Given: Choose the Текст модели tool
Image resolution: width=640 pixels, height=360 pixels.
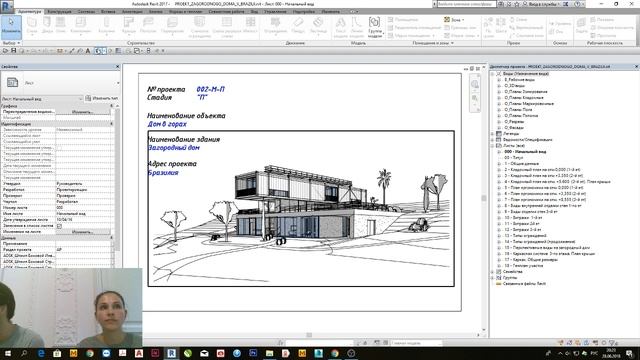Looking at the screenshot, I should 340,27.
